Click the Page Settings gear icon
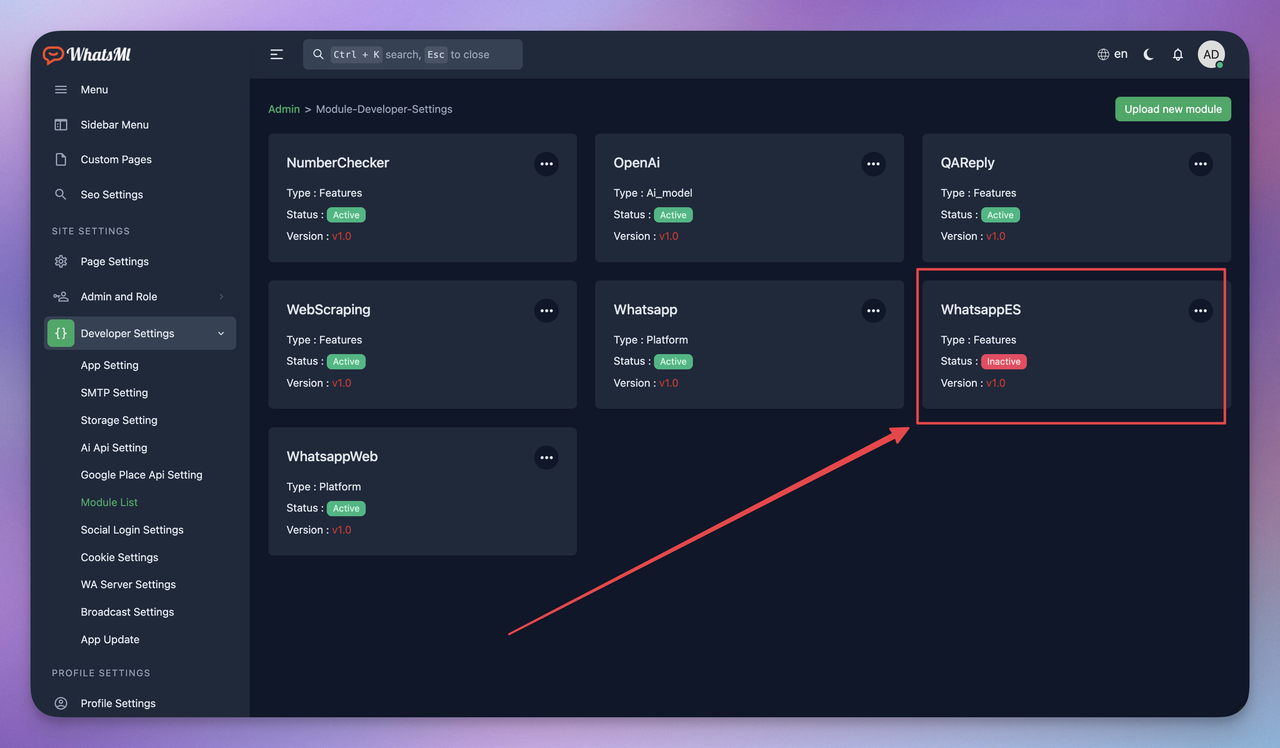The height and width of the screenshot is (748, 1280). click(61, 262)
